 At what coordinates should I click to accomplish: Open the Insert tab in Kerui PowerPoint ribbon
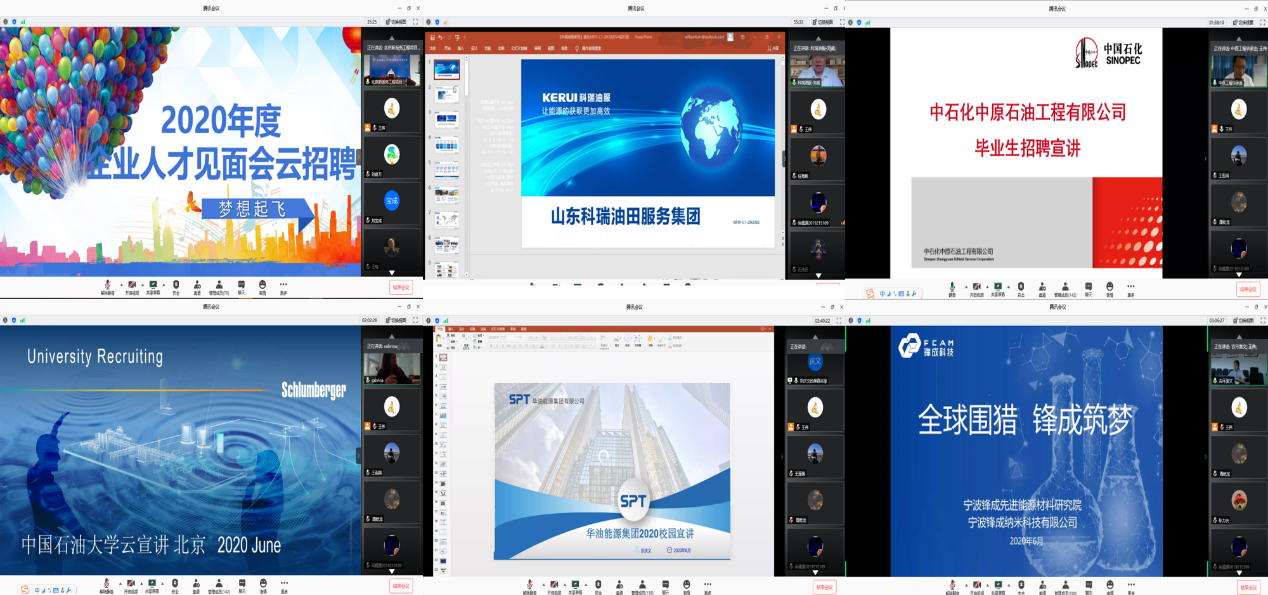461,47
